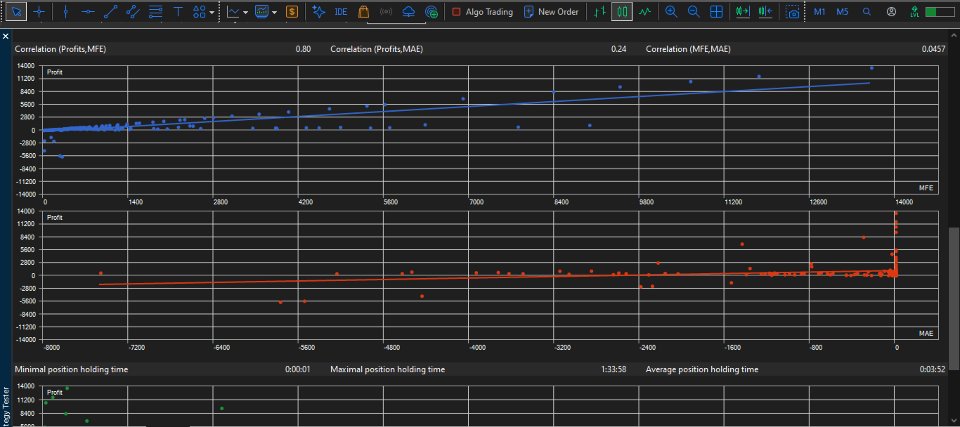The image size is (960, 427).
Task: Click the red MAE regression line
Action: (496, 277)
